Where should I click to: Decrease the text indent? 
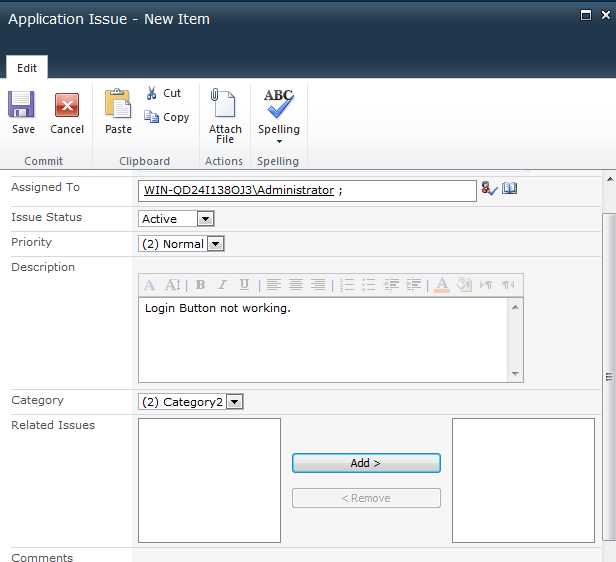[391, 285]
